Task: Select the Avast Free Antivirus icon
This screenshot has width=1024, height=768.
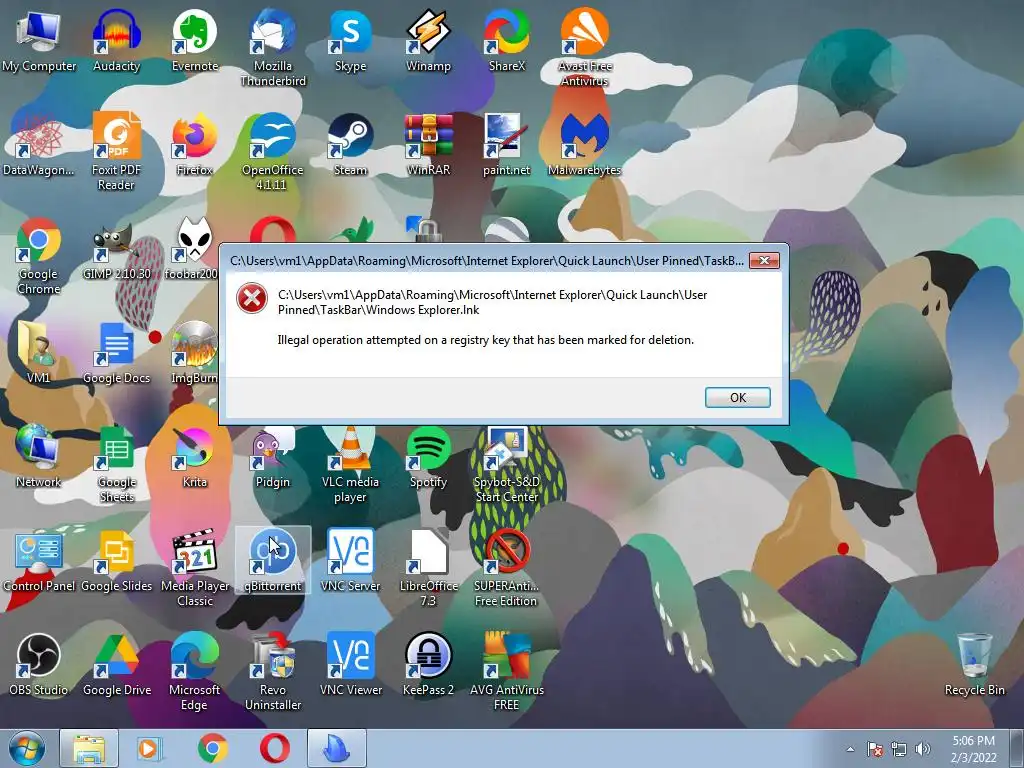Action: [584, 48]
